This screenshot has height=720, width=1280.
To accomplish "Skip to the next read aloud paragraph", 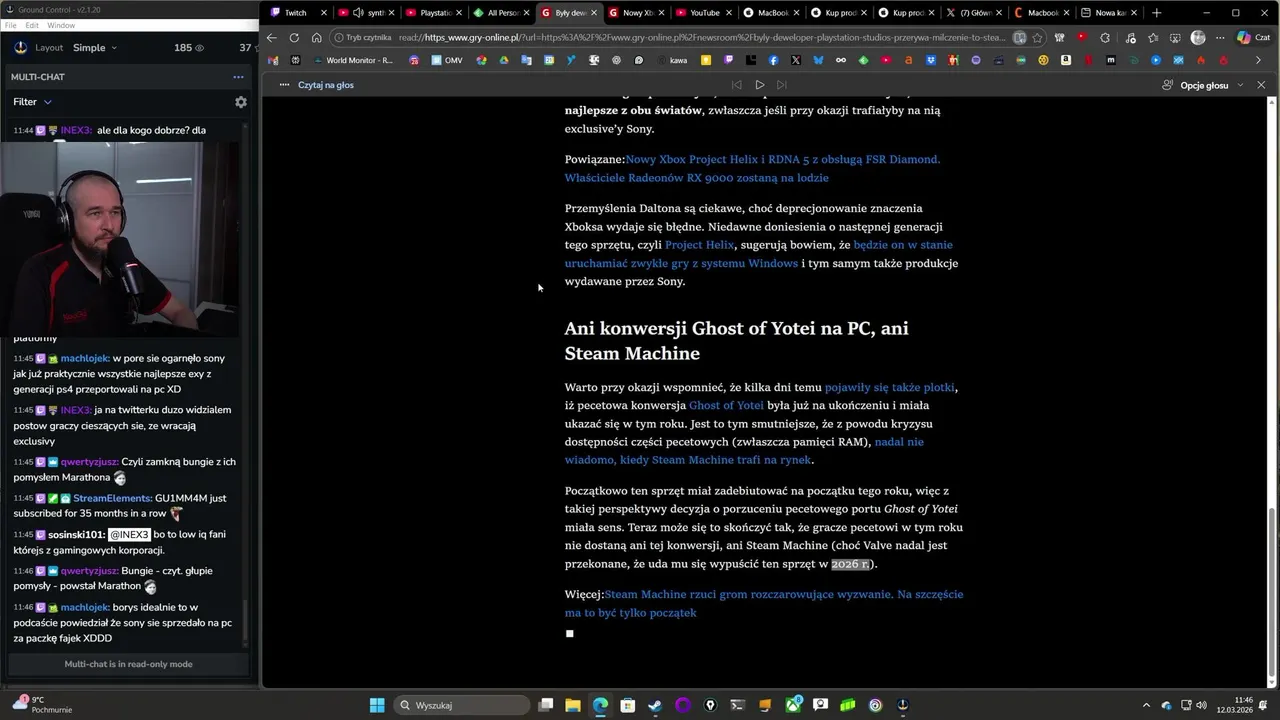I will click(782, 85).
